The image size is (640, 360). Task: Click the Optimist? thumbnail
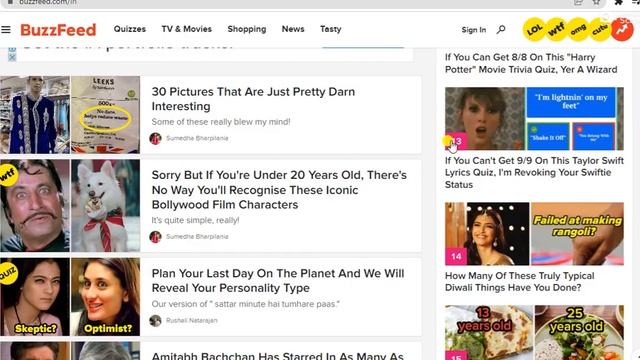[106, 297]
